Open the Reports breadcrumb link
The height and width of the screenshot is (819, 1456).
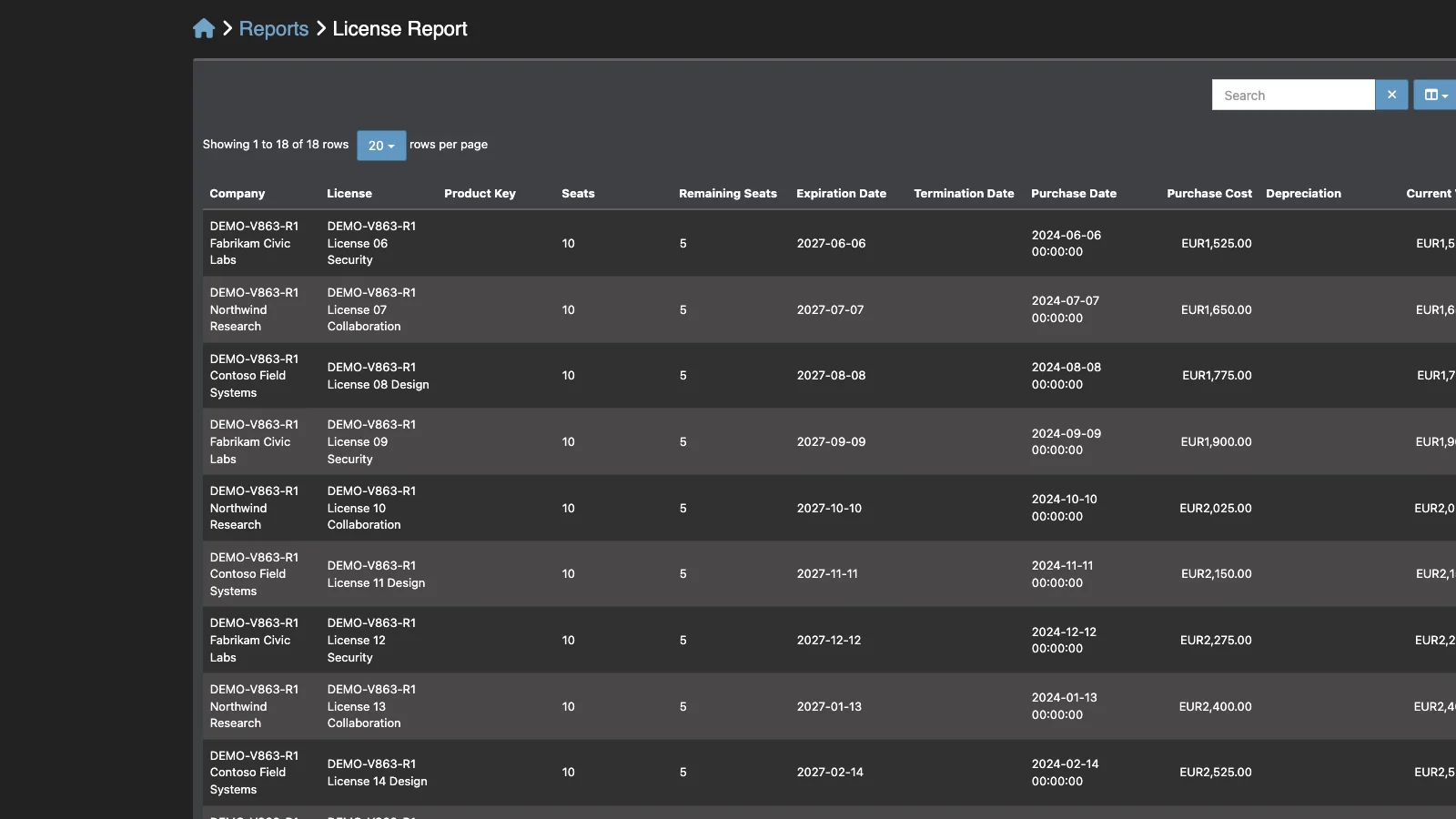(x=274, y=29)
